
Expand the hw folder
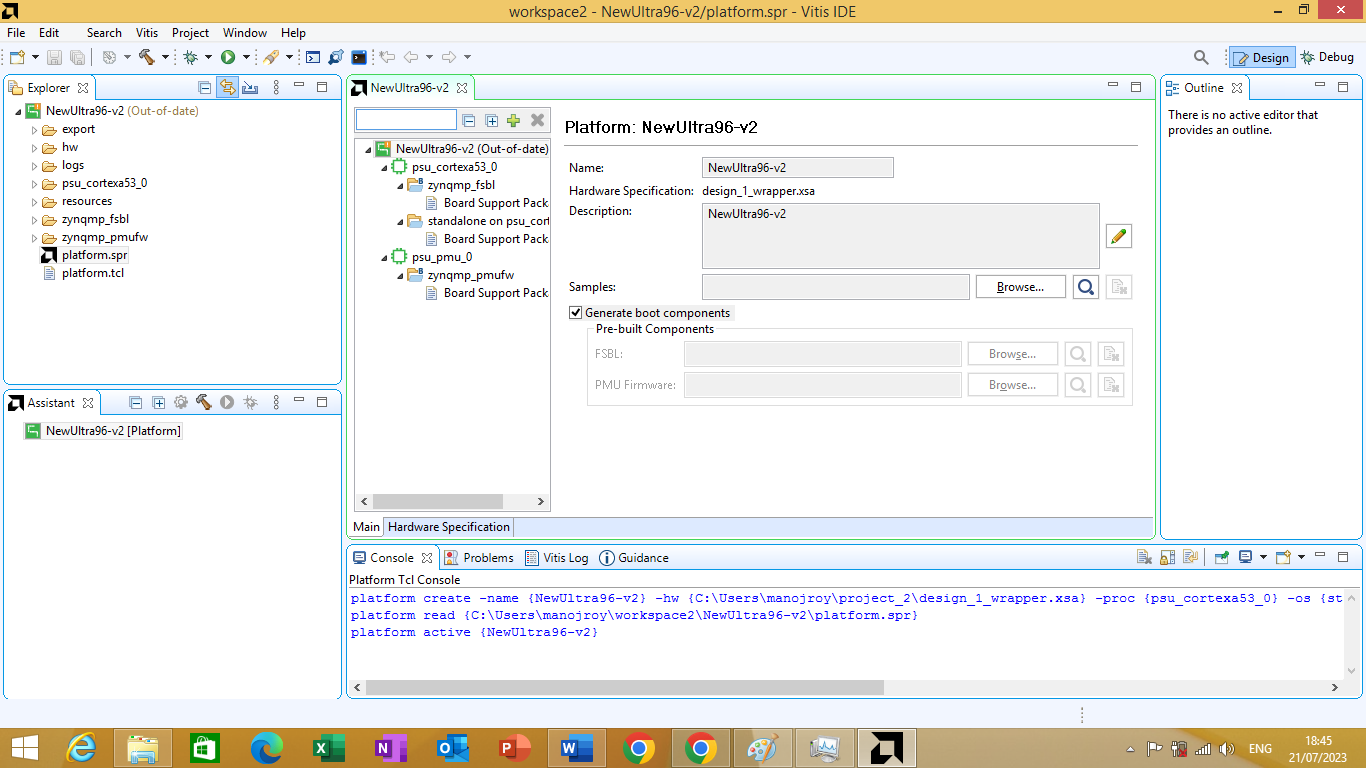point(34,147)
